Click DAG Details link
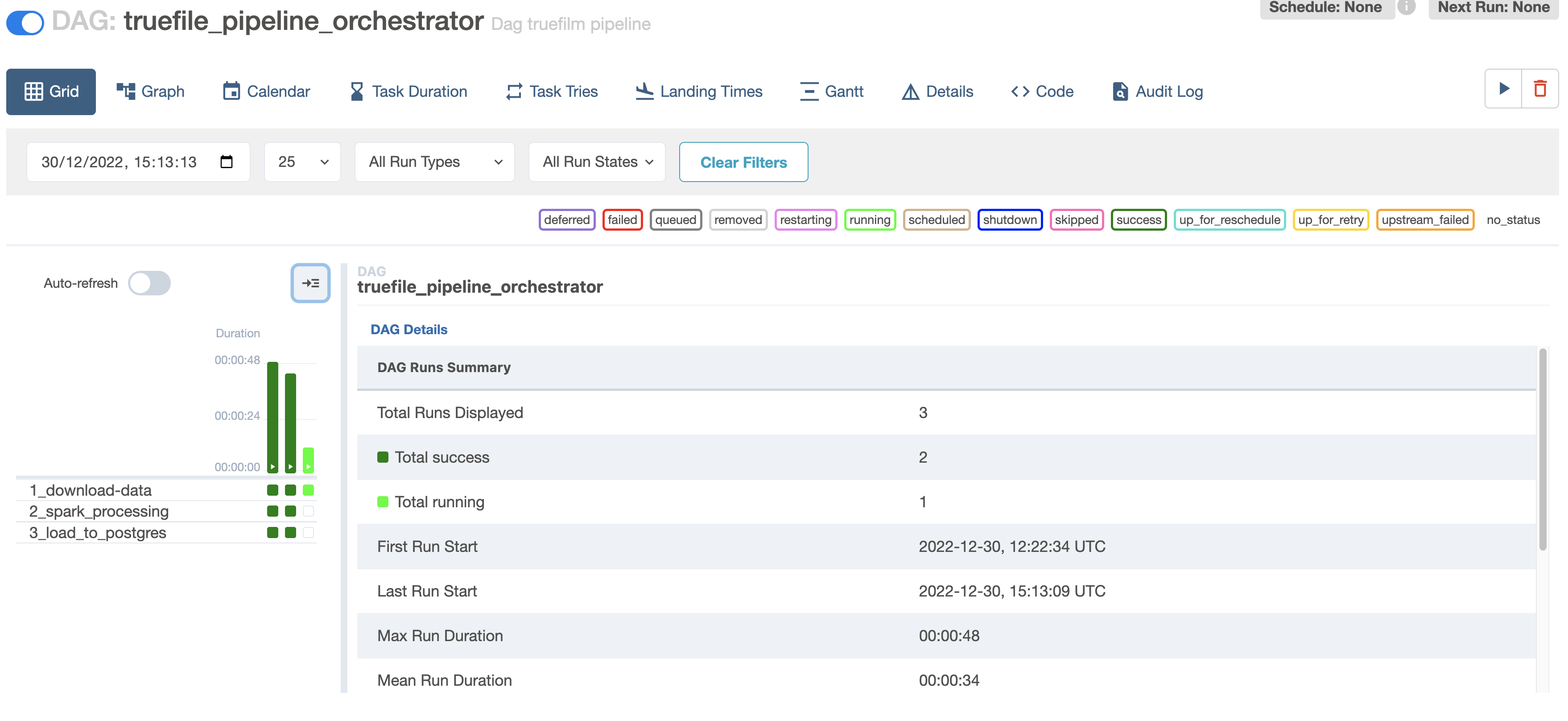 (409, 329)
